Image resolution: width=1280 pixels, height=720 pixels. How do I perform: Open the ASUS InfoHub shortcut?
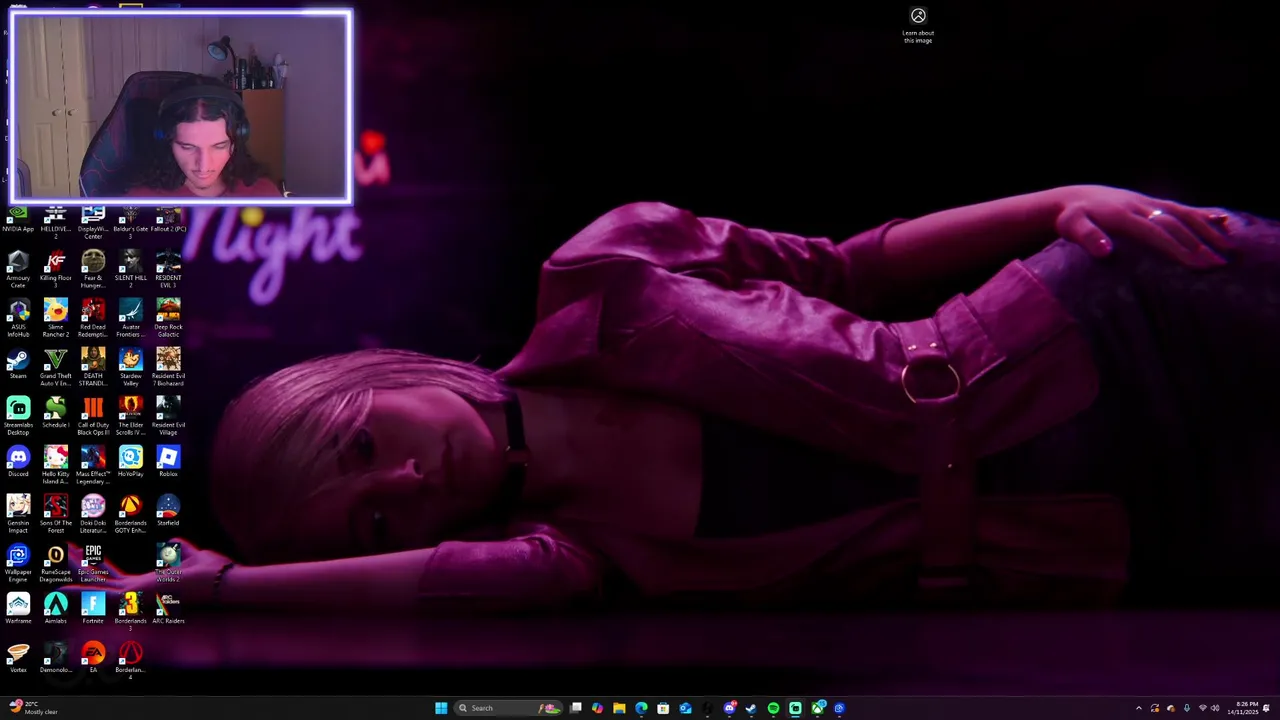click(18, 318)
